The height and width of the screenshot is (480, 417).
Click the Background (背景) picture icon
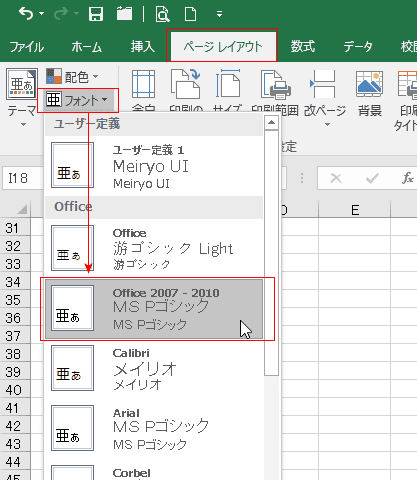pyautogui.click(x=369, y=84)
